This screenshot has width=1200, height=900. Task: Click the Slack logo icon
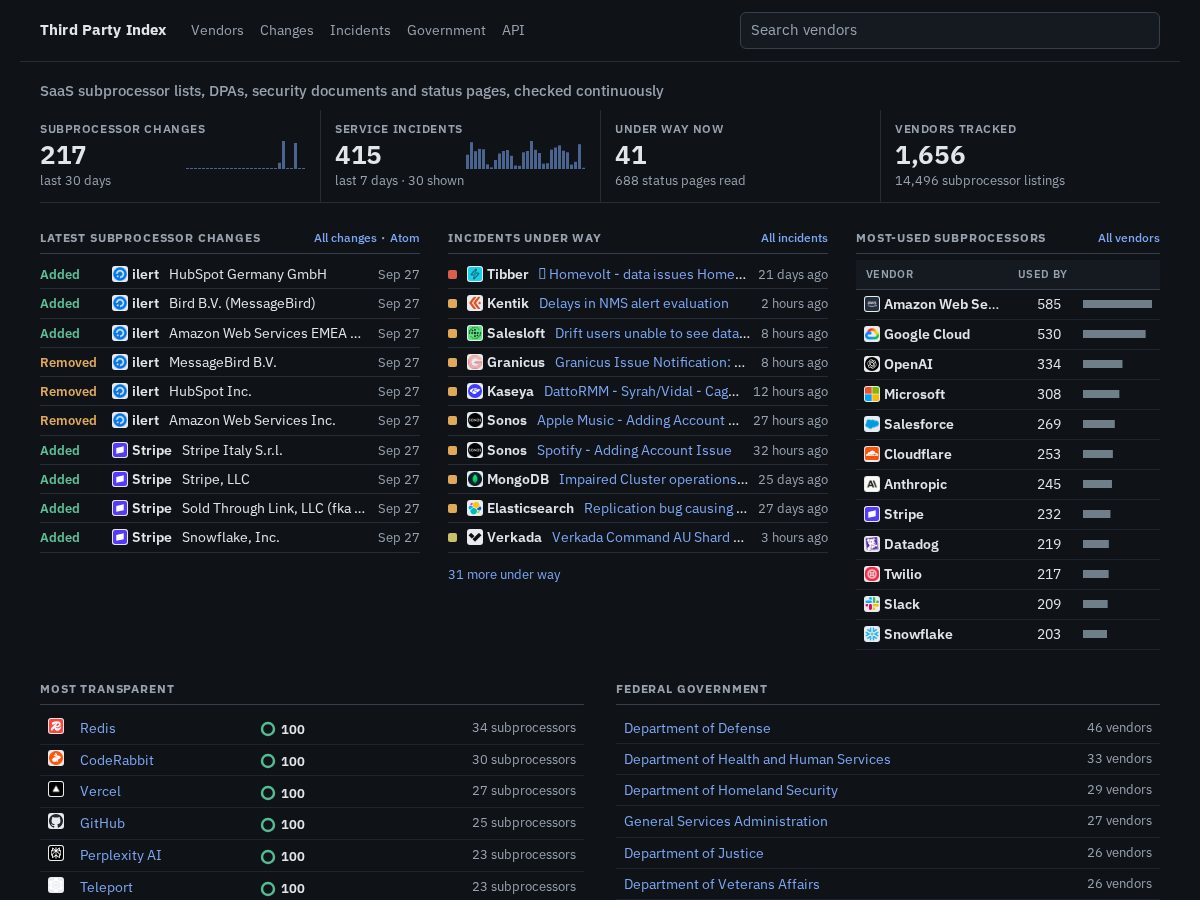872,604
